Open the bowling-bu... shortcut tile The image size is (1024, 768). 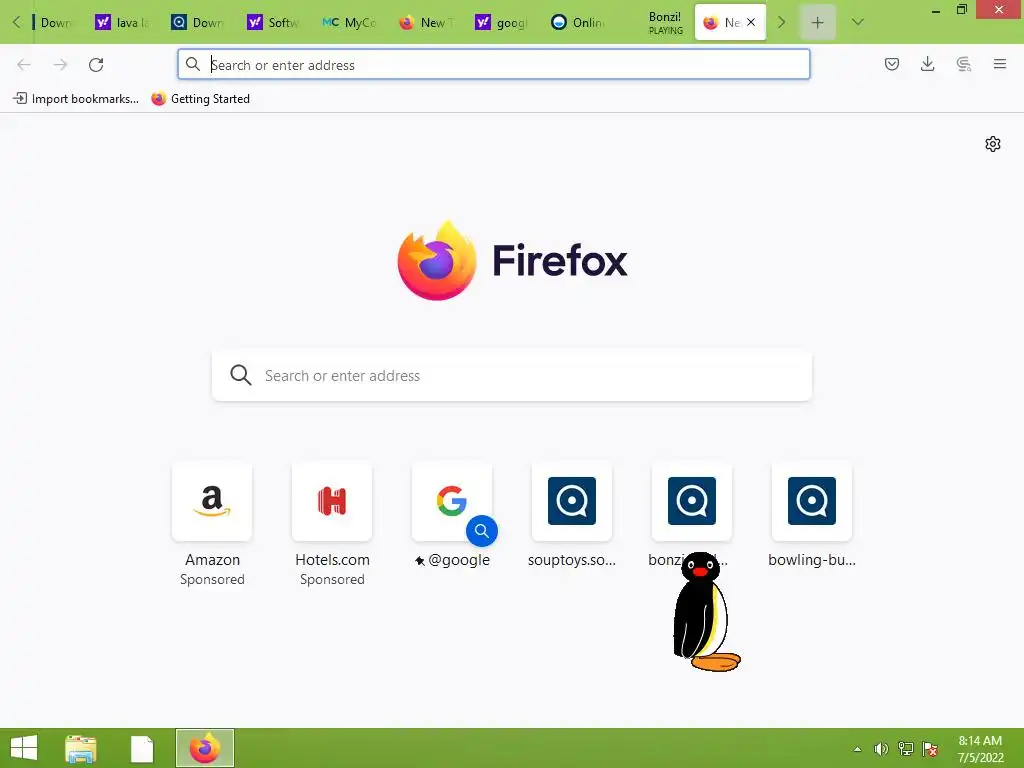pos(812,502)
